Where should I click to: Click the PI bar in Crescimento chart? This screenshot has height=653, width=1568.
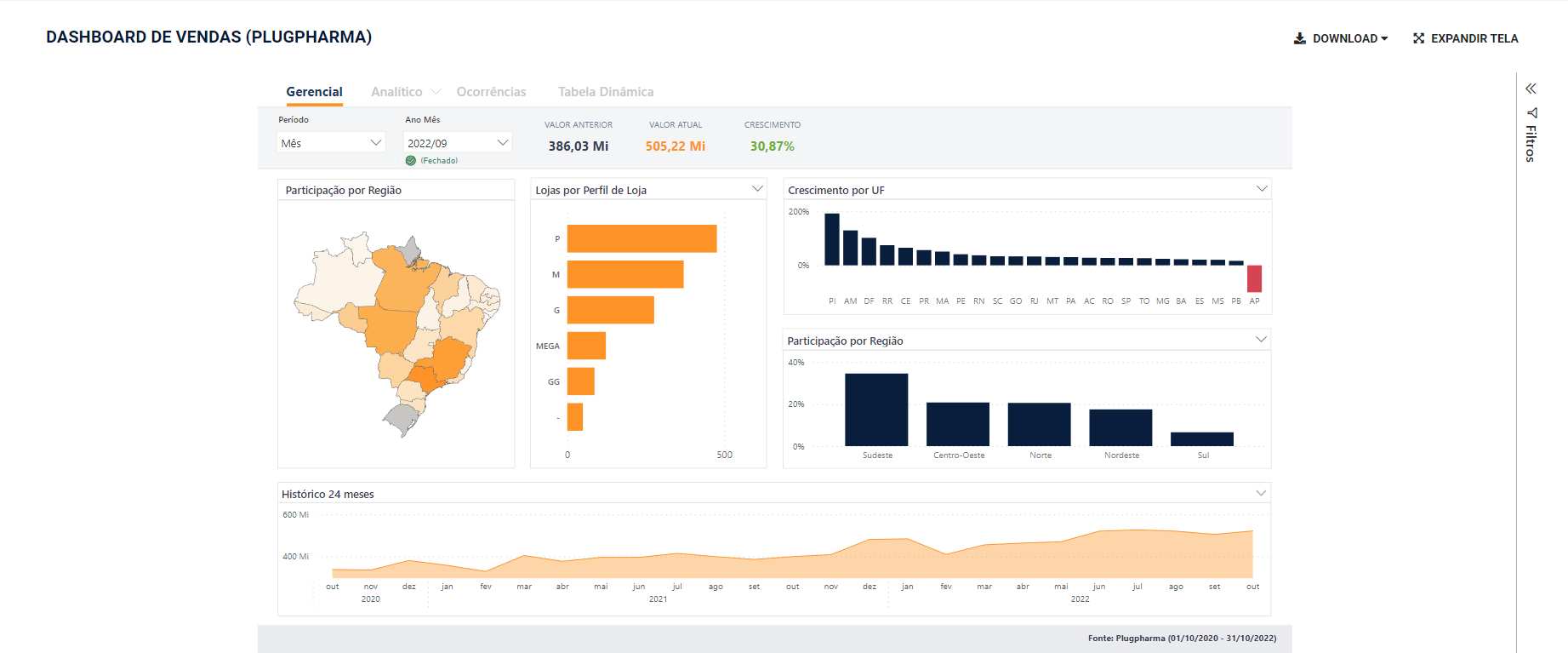point(832,239)
